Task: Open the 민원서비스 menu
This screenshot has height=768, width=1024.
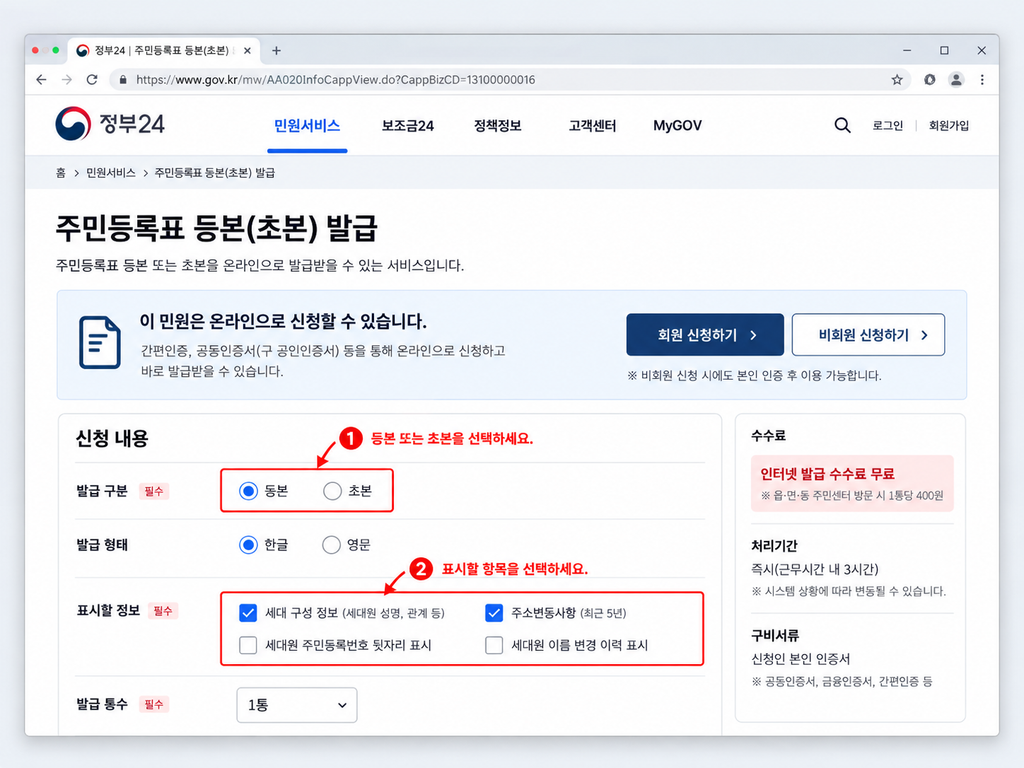Action: (x=307, y=125)
